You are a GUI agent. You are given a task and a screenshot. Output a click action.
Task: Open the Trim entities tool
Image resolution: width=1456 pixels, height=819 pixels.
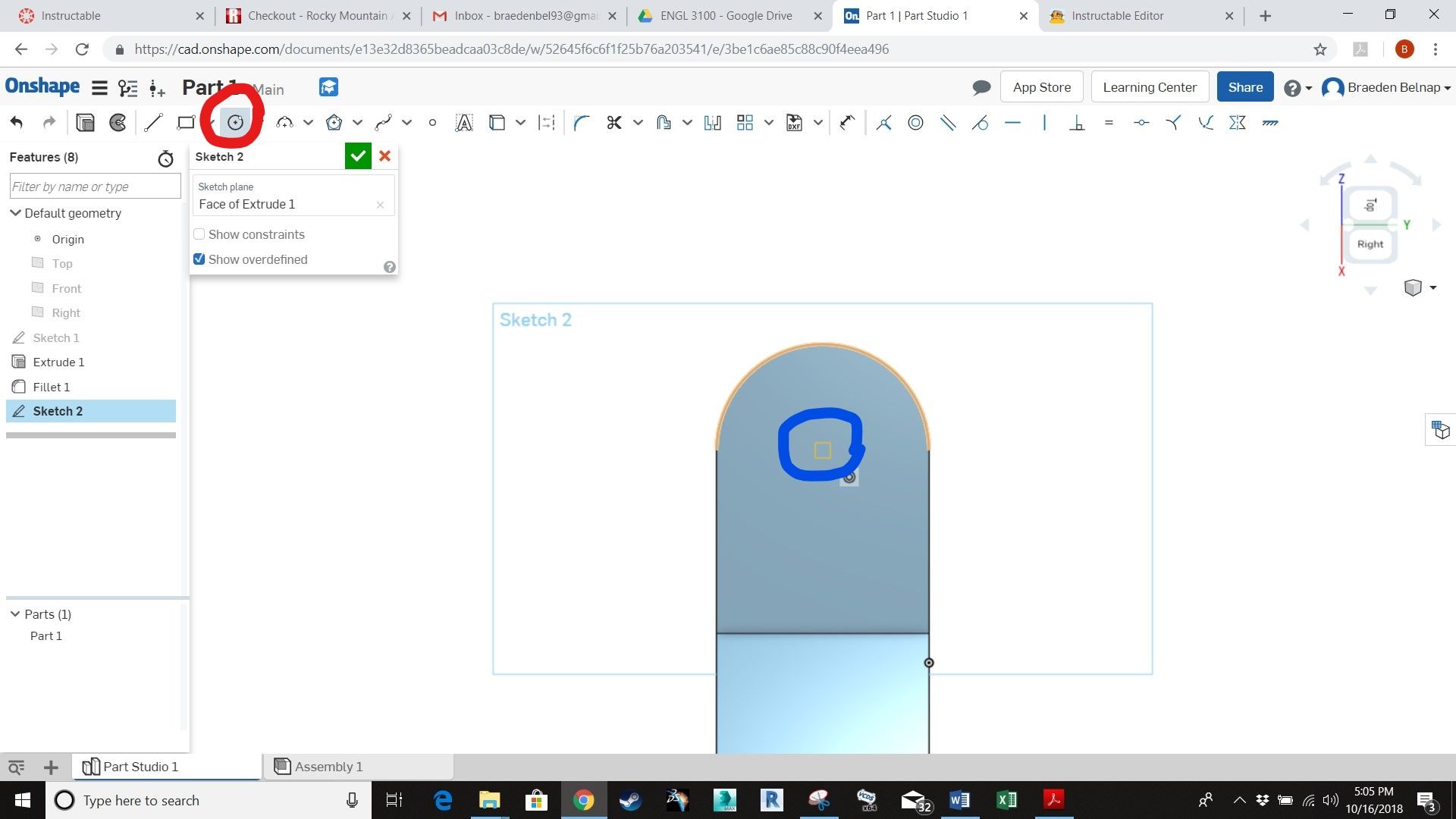(x=613, y=122)
